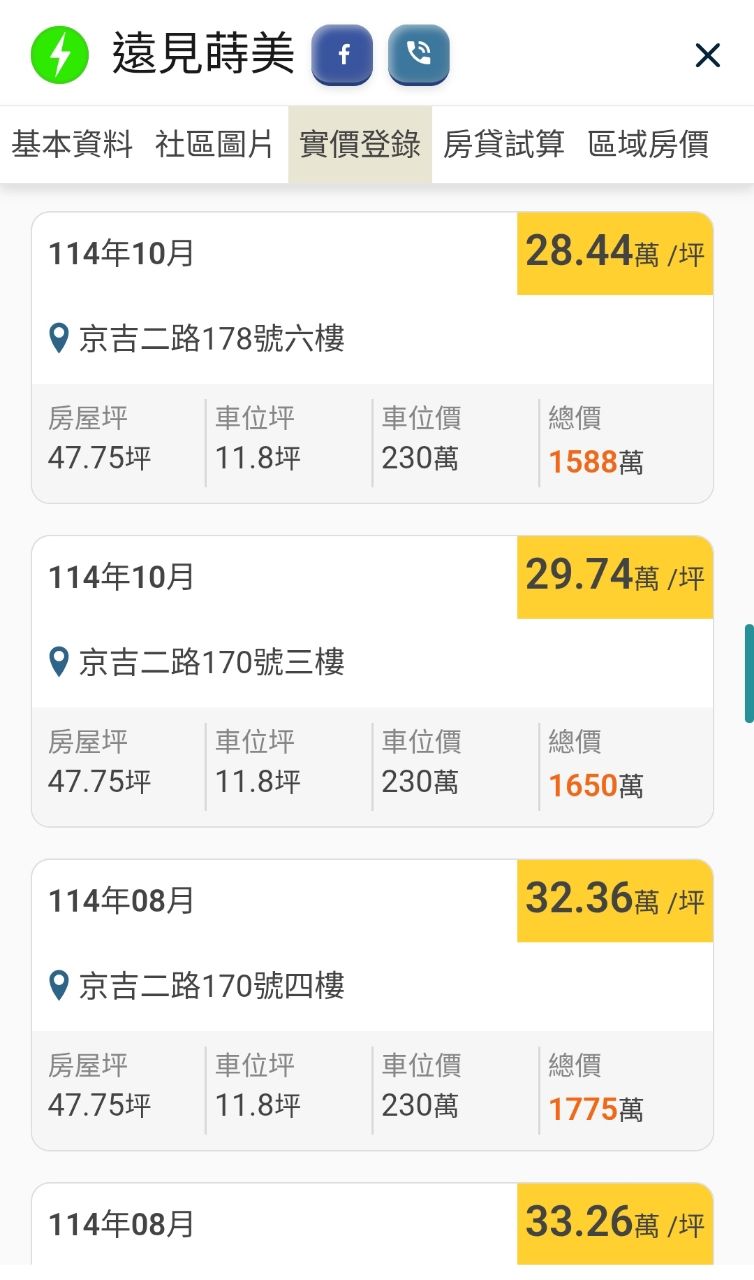Click the 1775萬 total price
The height and width of the screenshot is (1280, 754).
click(x=595, y=1108)
